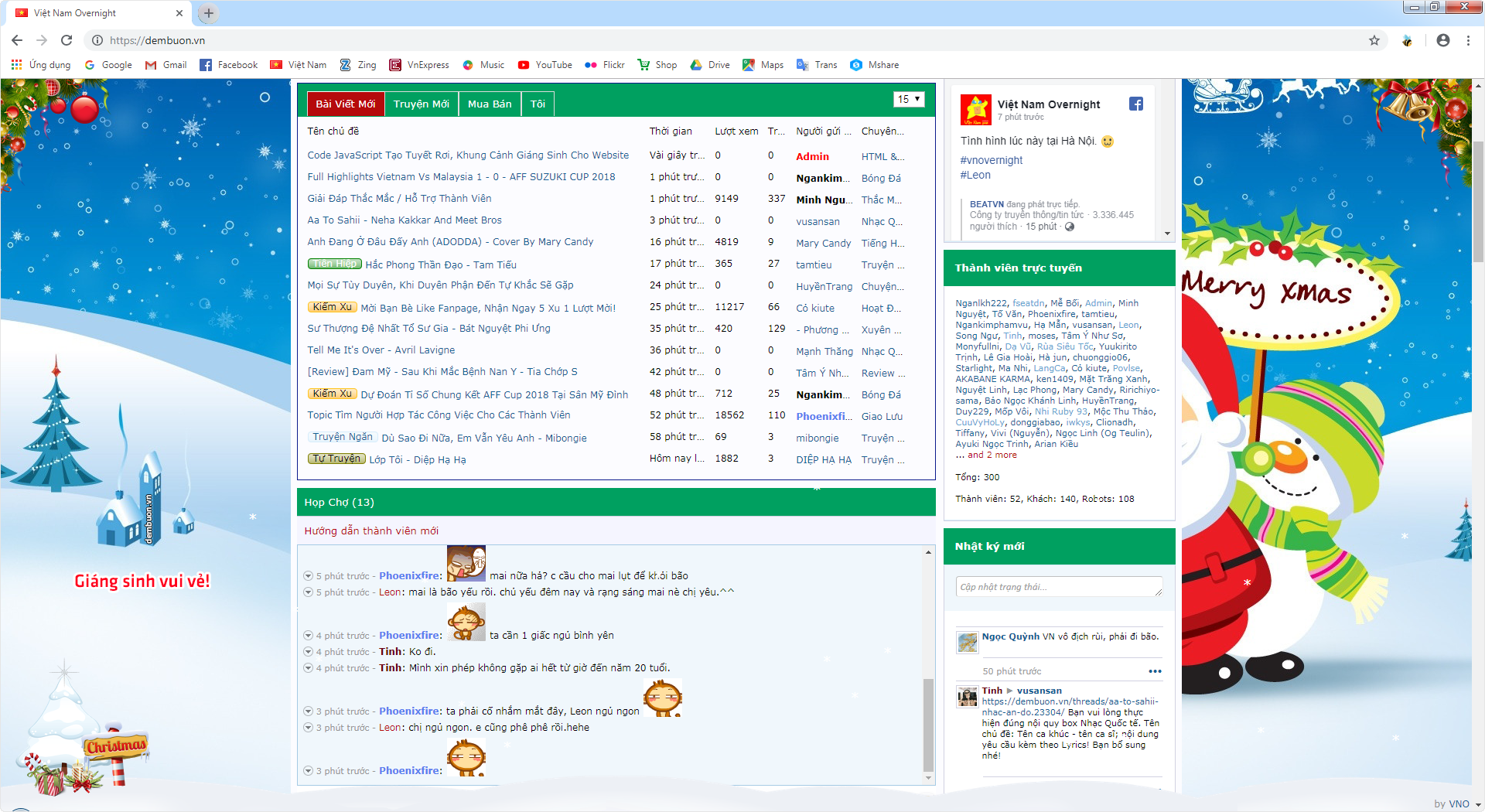
Task: Open the Chrome profile account icon
Action: 1443,40
